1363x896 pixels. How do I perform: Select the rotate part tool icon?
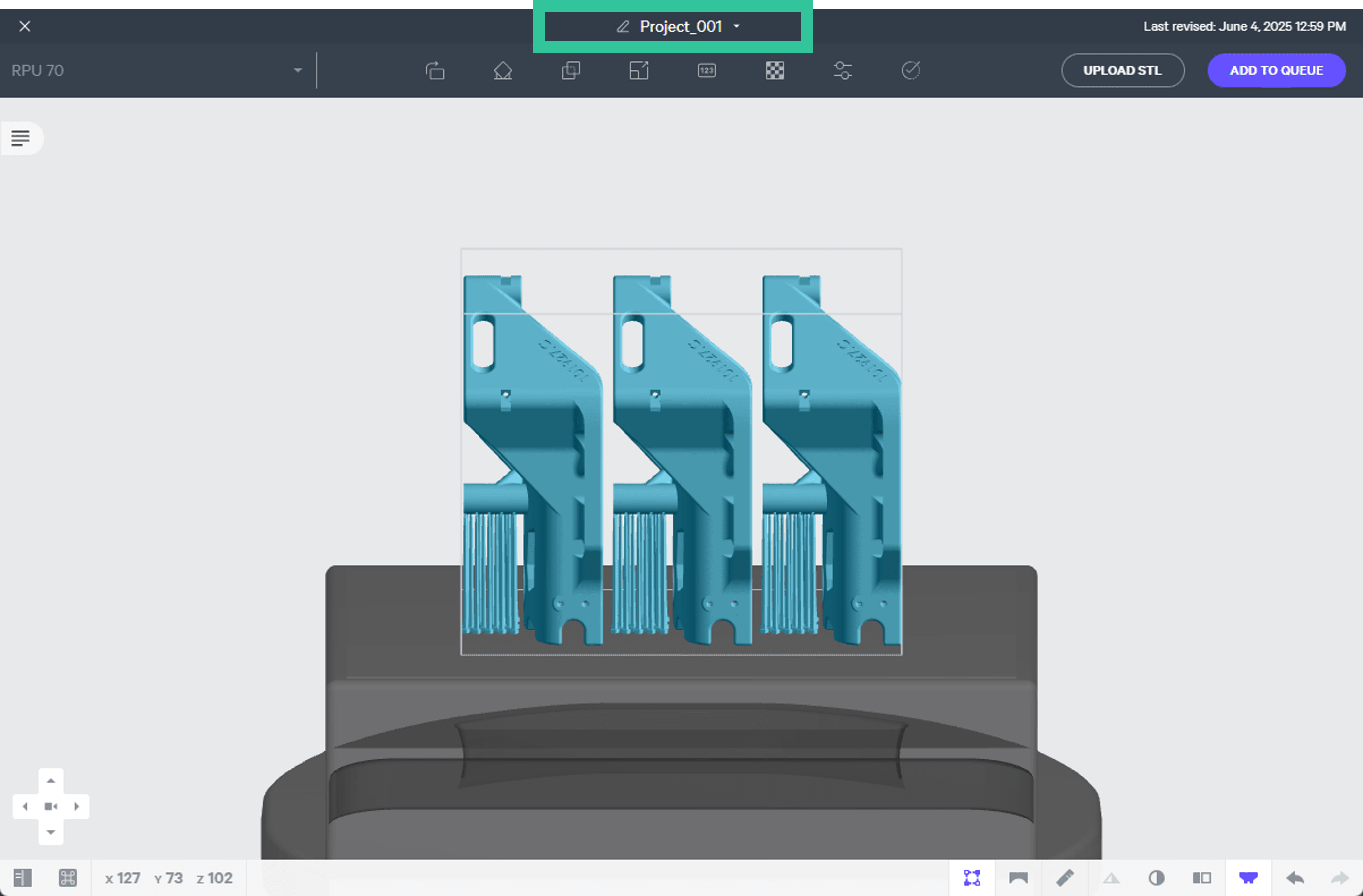point(435,70)
